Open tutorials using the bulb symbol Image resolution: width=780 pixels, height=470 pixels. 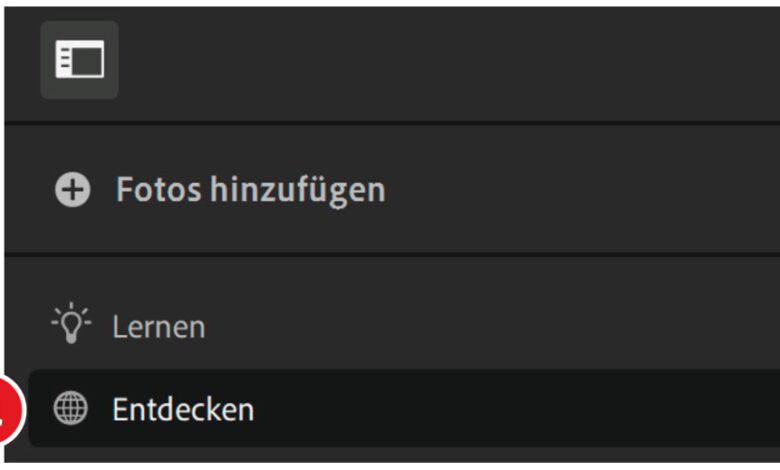pyautogui.click(x=70, y=326)
